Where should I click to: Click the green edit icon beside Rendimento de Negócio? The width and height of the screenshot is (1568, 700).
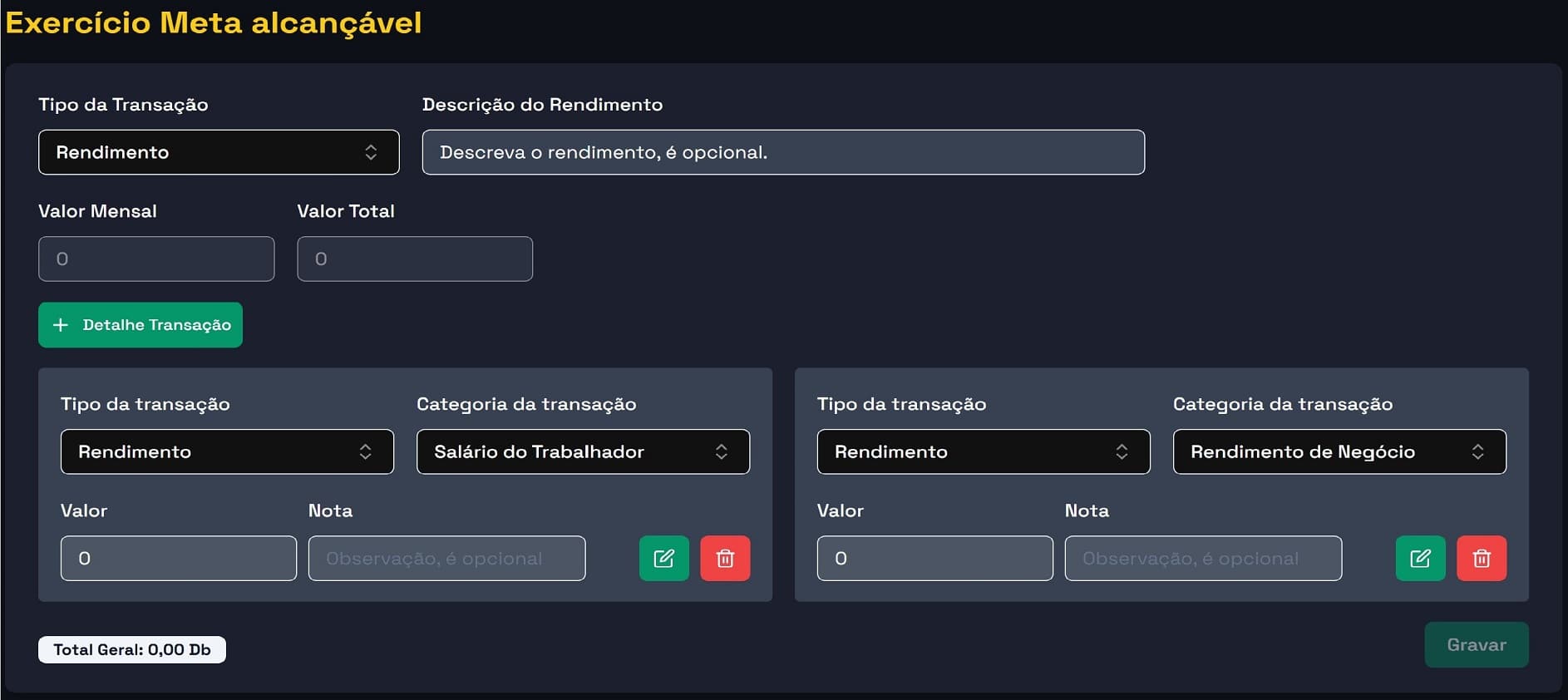[1420, 558]
